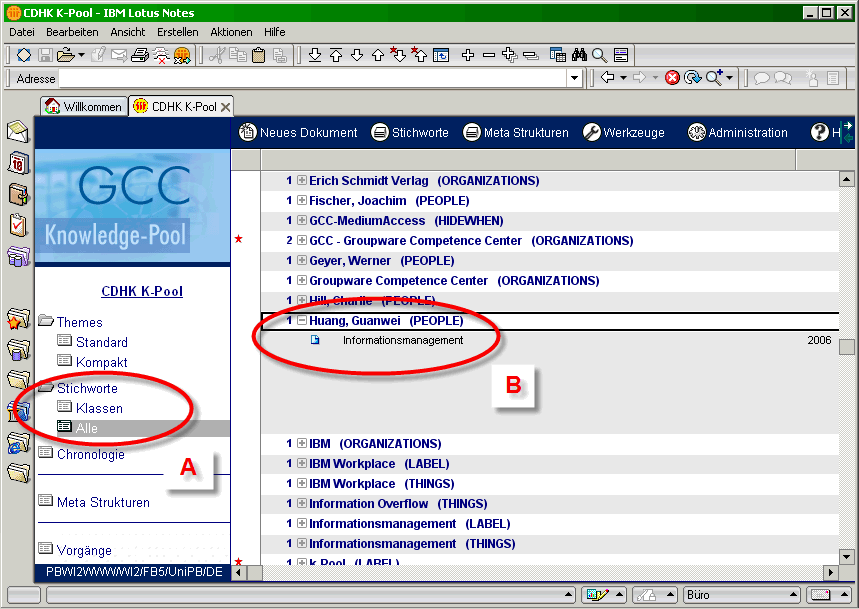Click Meta Strukturen in the top action bar
The width and height of the screenshot is (859, 609).
pyautogui.click(x=516, y=133)
